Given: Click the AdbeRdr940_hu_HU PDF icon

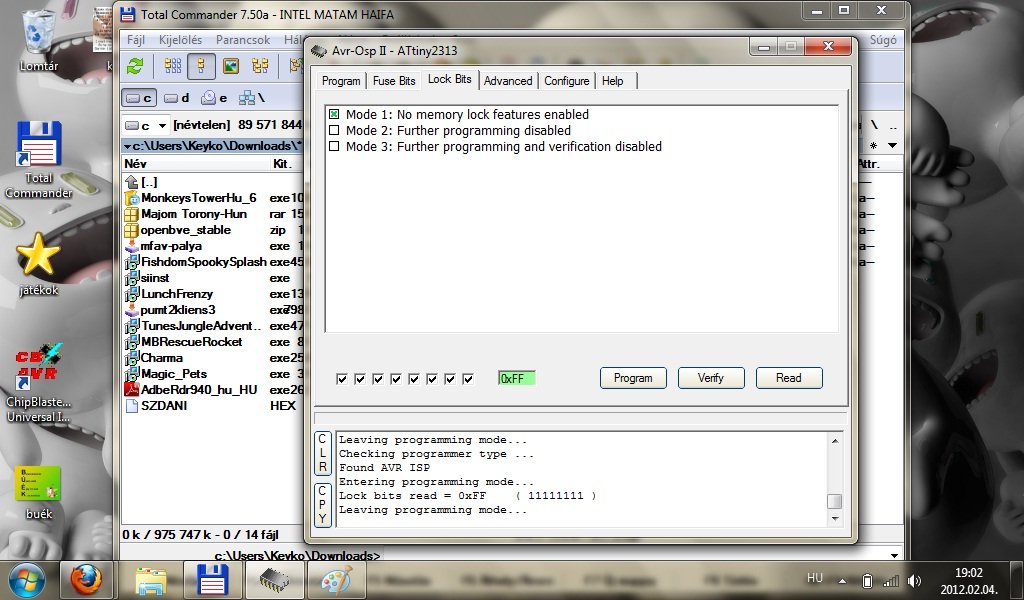Looking at the screenshot, I should click(x=131, y=390).
